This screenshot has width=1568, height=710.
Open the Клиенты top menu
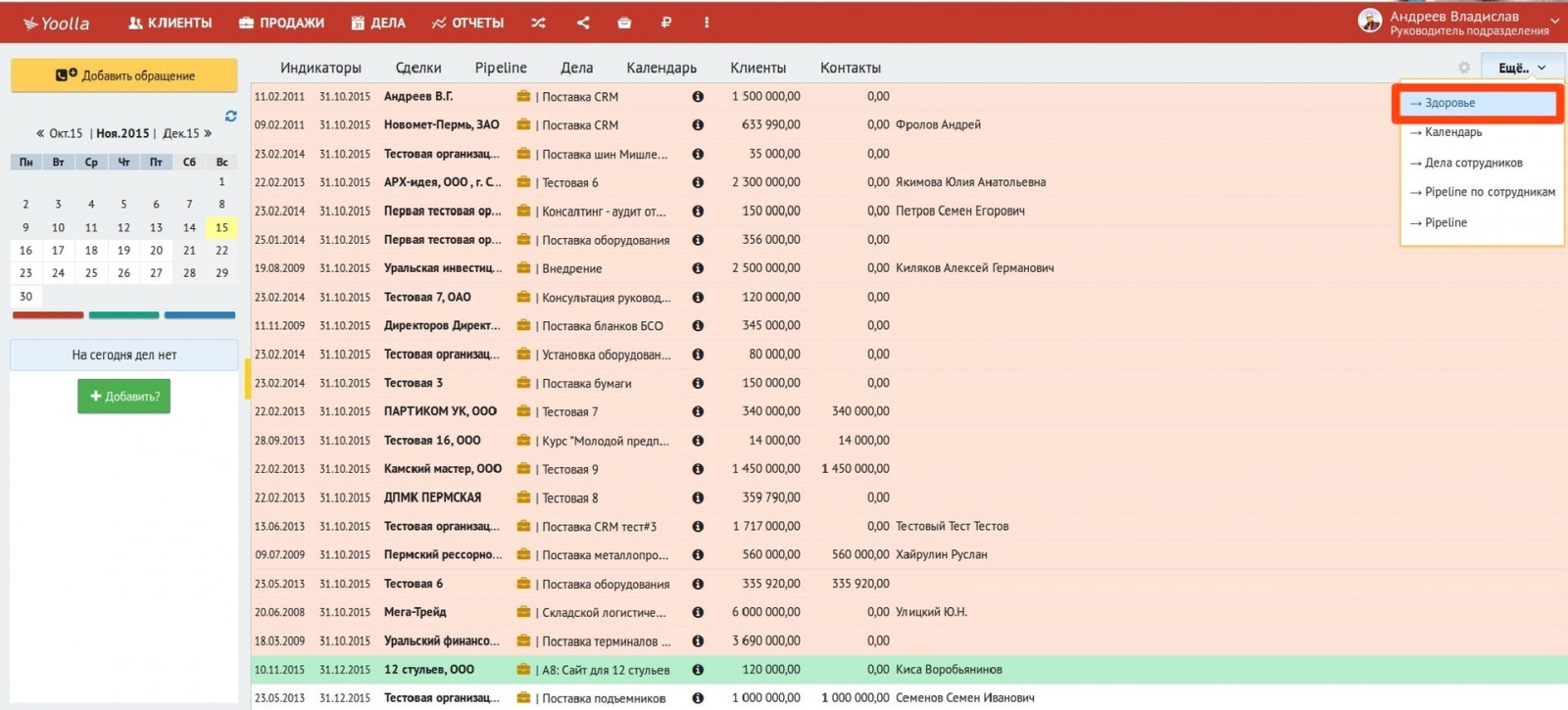click(170, 23)
